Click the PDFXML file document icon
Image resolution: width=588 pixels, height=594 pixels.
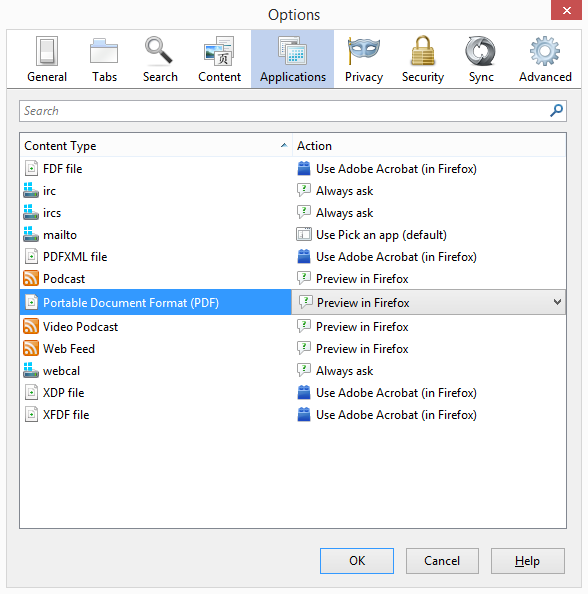pyautogui.click(x=31, y=256)
